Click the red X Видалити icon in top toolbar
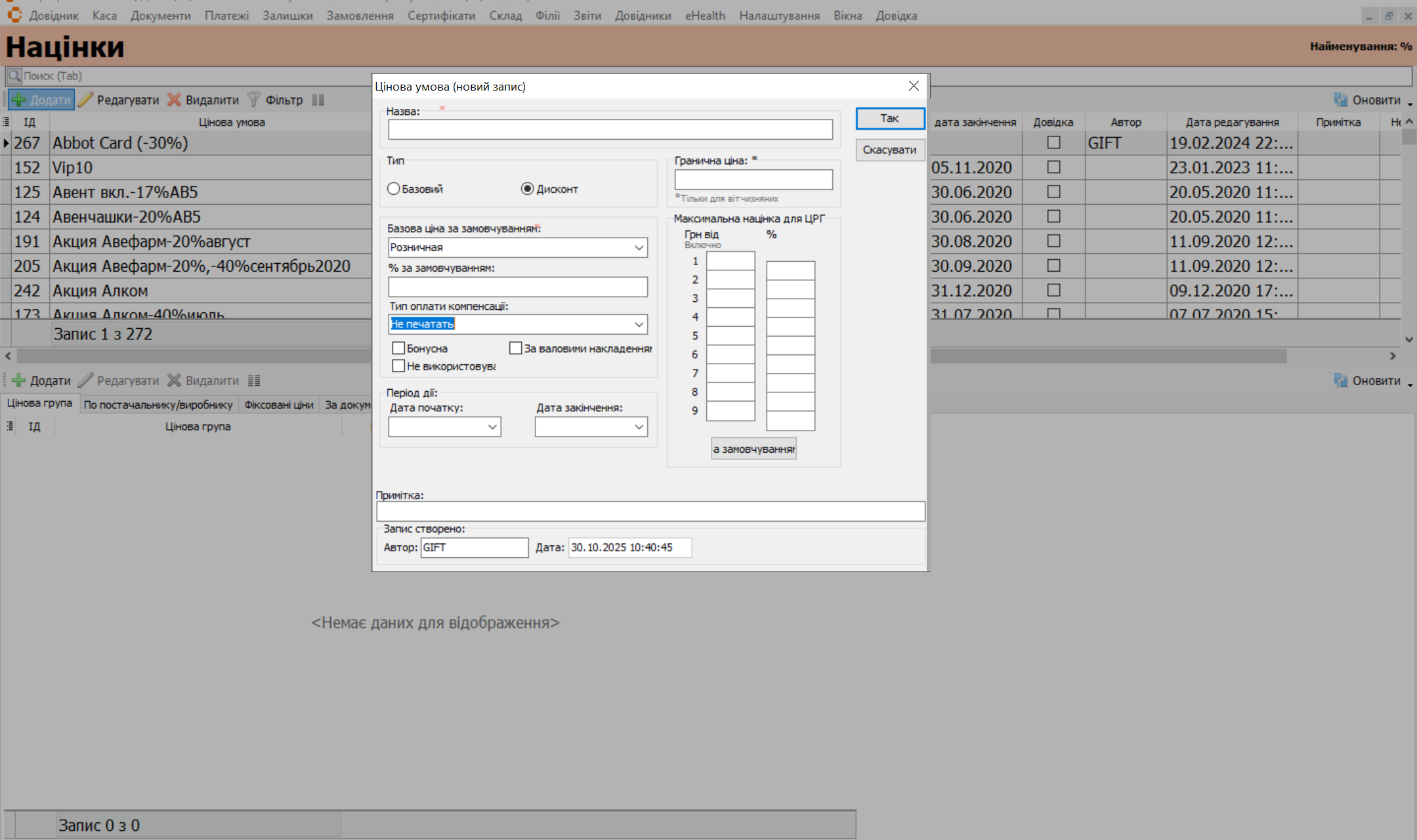 point(174,100)
